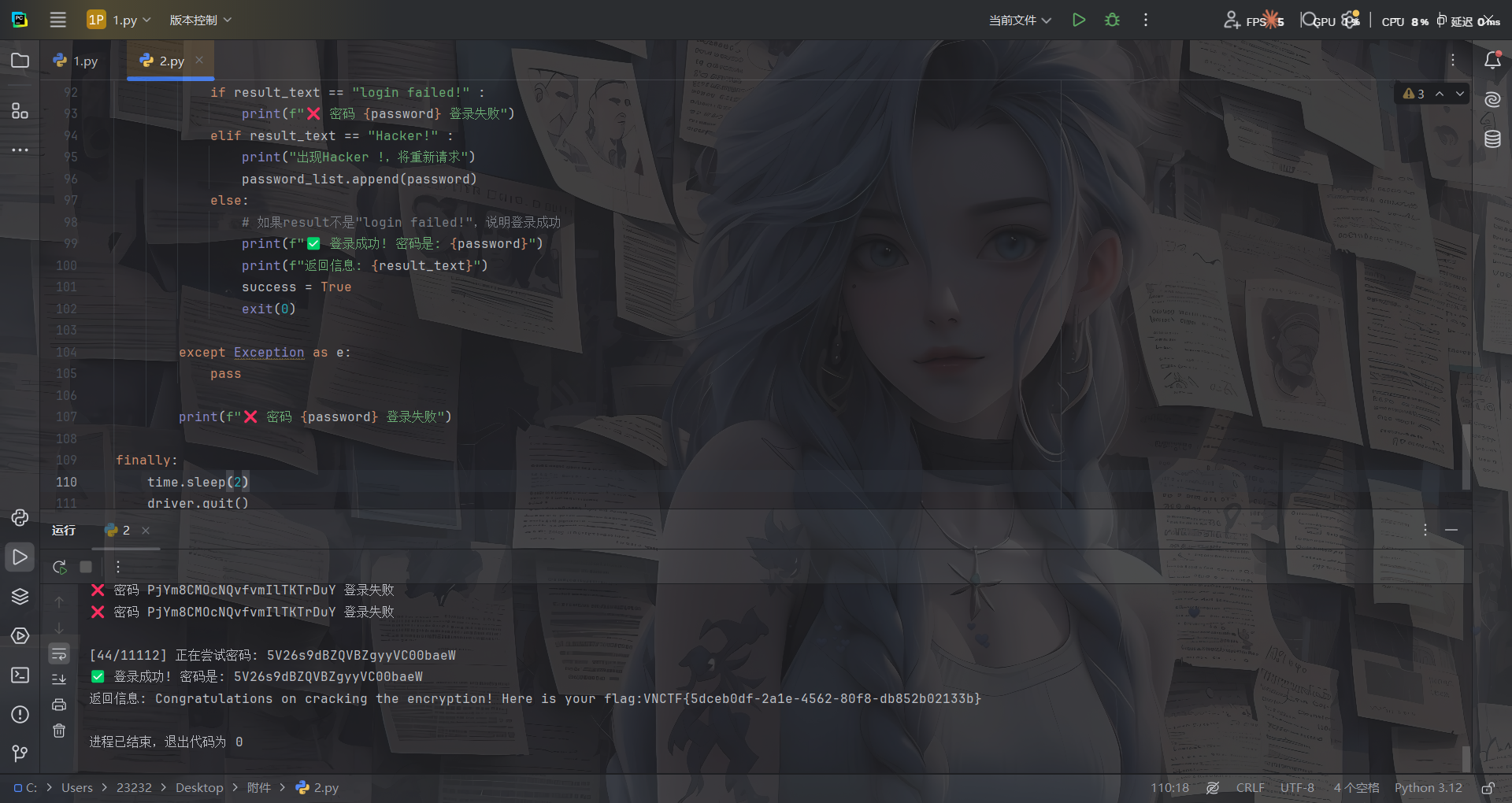Open the Database tool window

1492,139
